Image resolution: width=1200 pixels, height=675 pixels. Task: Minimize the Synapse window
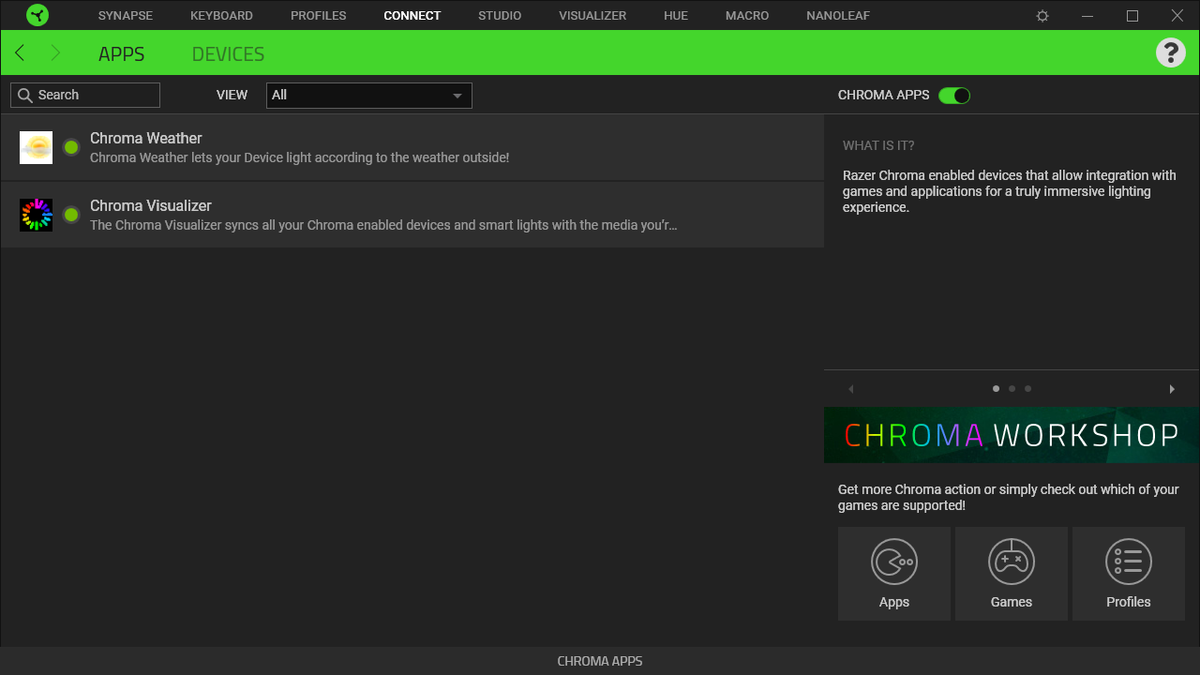(1087, 16)
